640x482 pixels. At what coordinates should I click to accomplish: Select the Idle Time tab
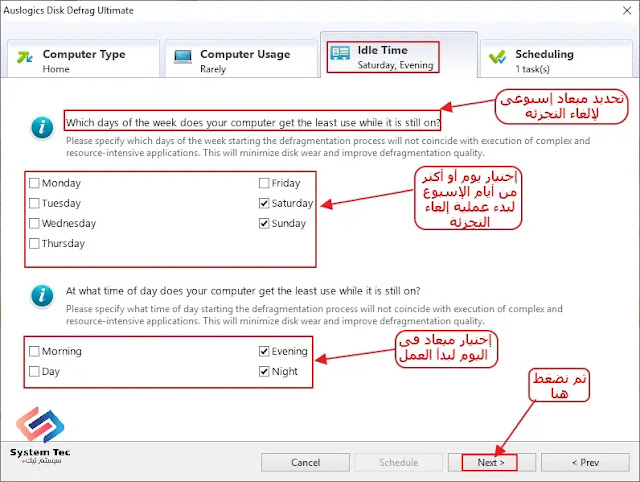pyautogui.click(x=399, y=55)
